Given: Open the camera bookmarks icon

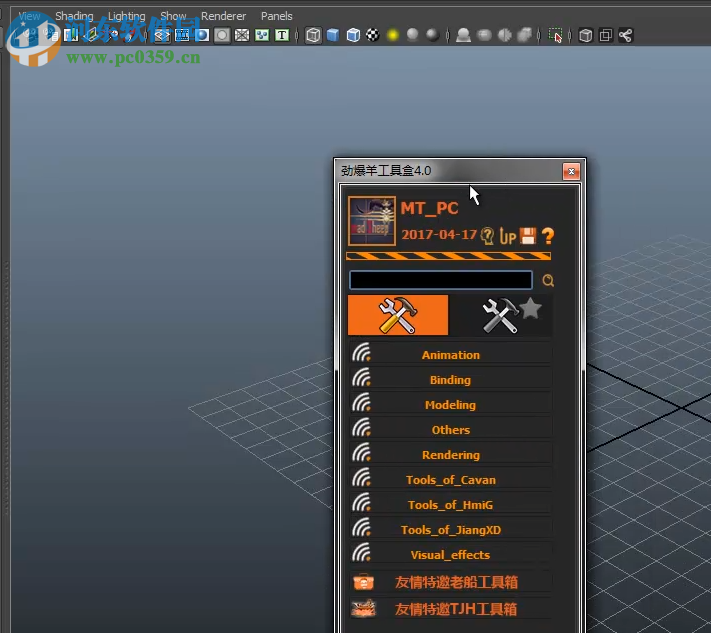Looking at the screenshot, I should coord(71,35).
